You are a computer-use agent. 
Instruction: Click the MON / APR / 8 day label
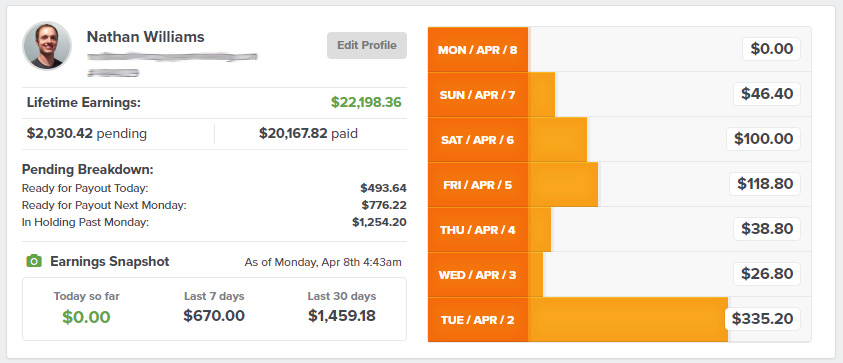[x=477, y=50]
